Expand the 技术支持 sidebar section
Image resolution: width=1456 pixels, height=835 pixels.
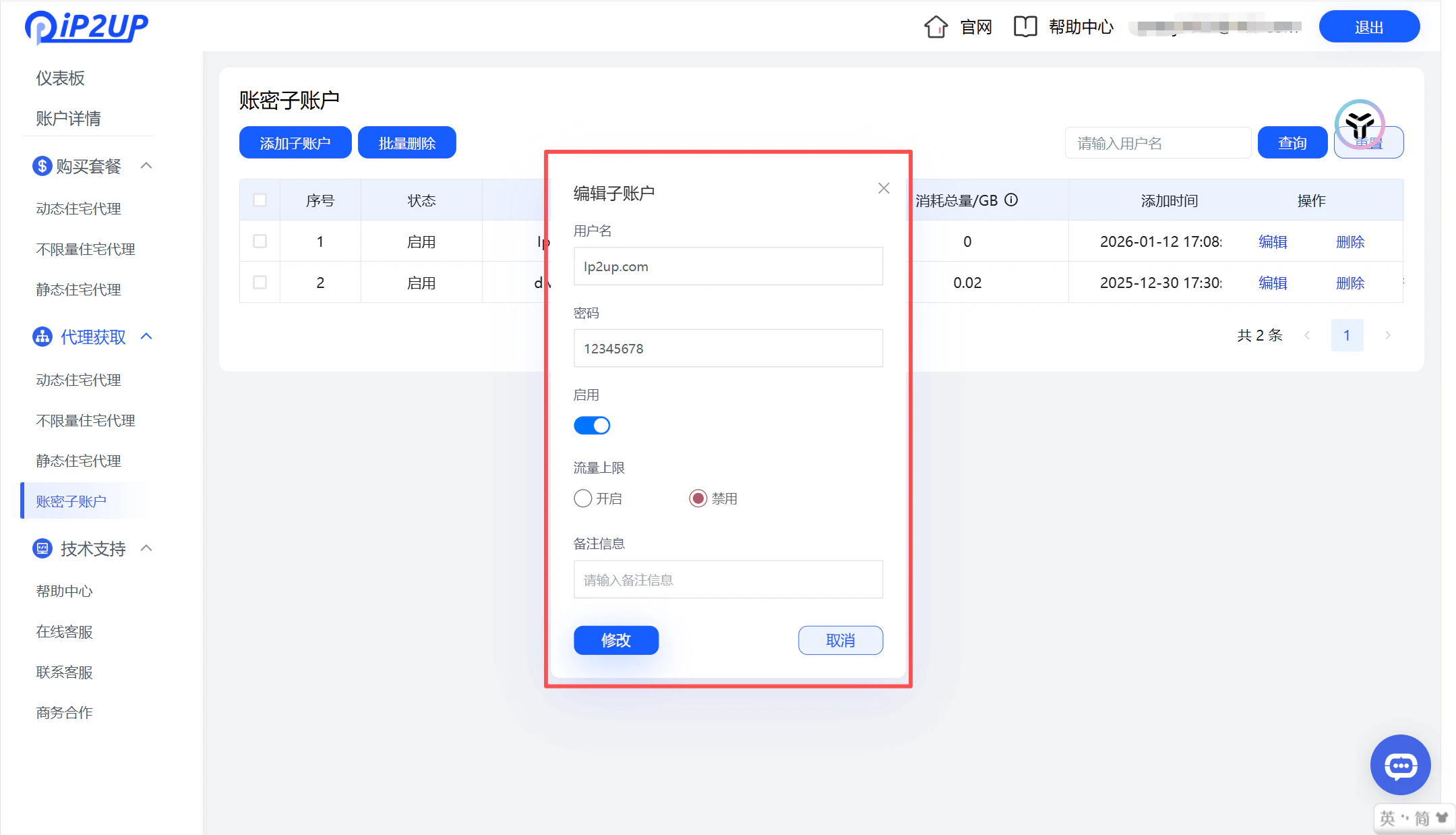[x=147, y=548]
